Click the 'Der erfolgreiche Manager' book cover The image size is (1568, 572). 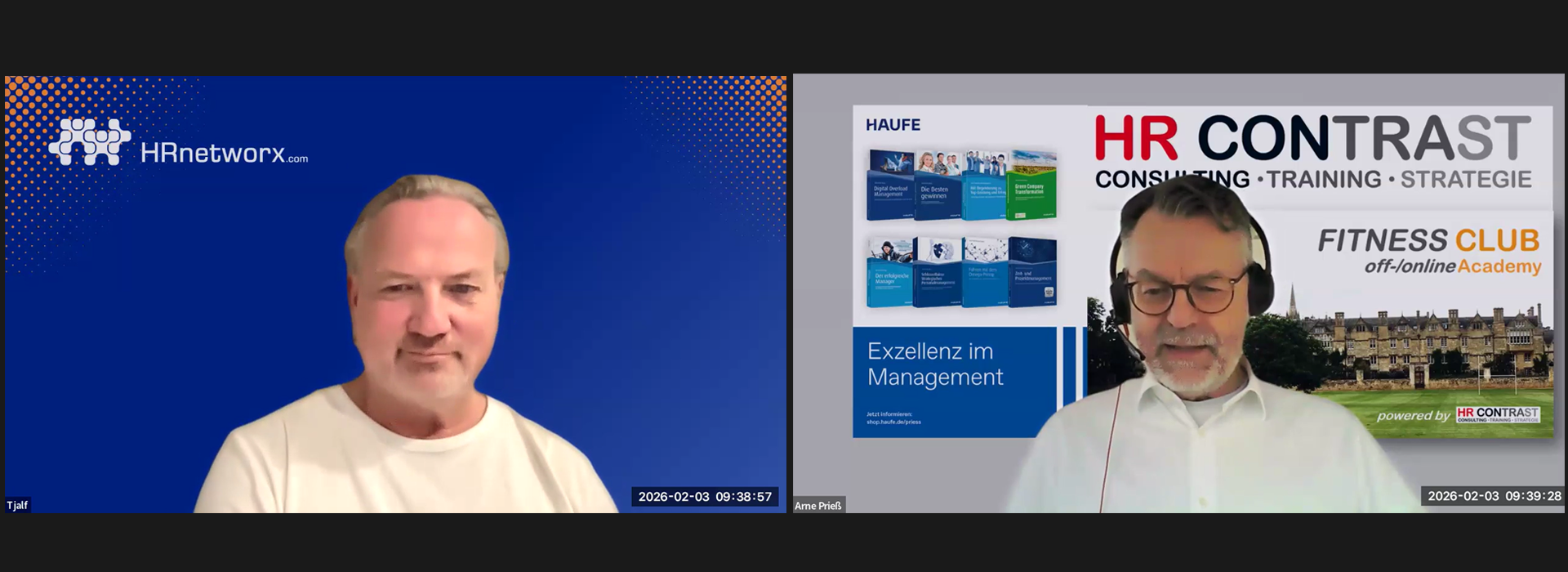click(x=890, y=272)
